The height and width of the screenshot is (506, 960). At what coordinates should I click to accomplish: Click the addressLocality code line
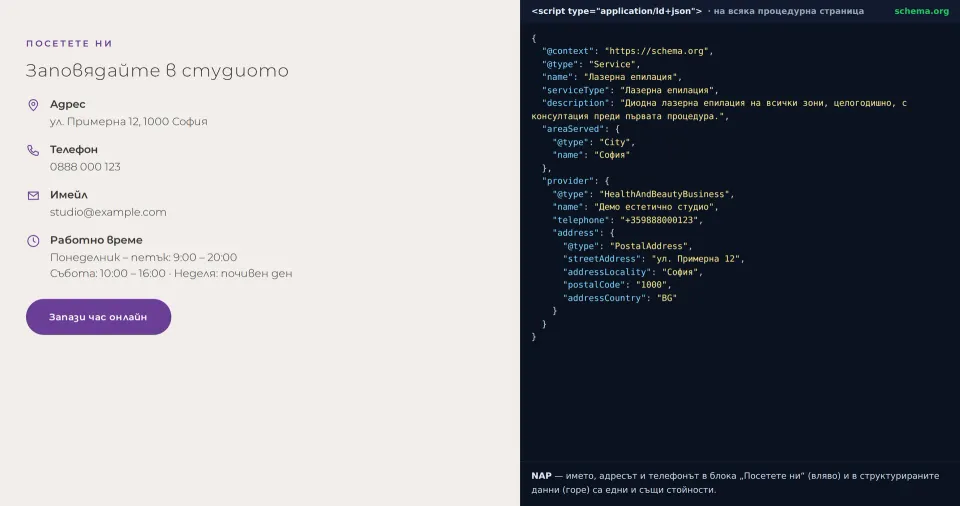tap(633, 272)
